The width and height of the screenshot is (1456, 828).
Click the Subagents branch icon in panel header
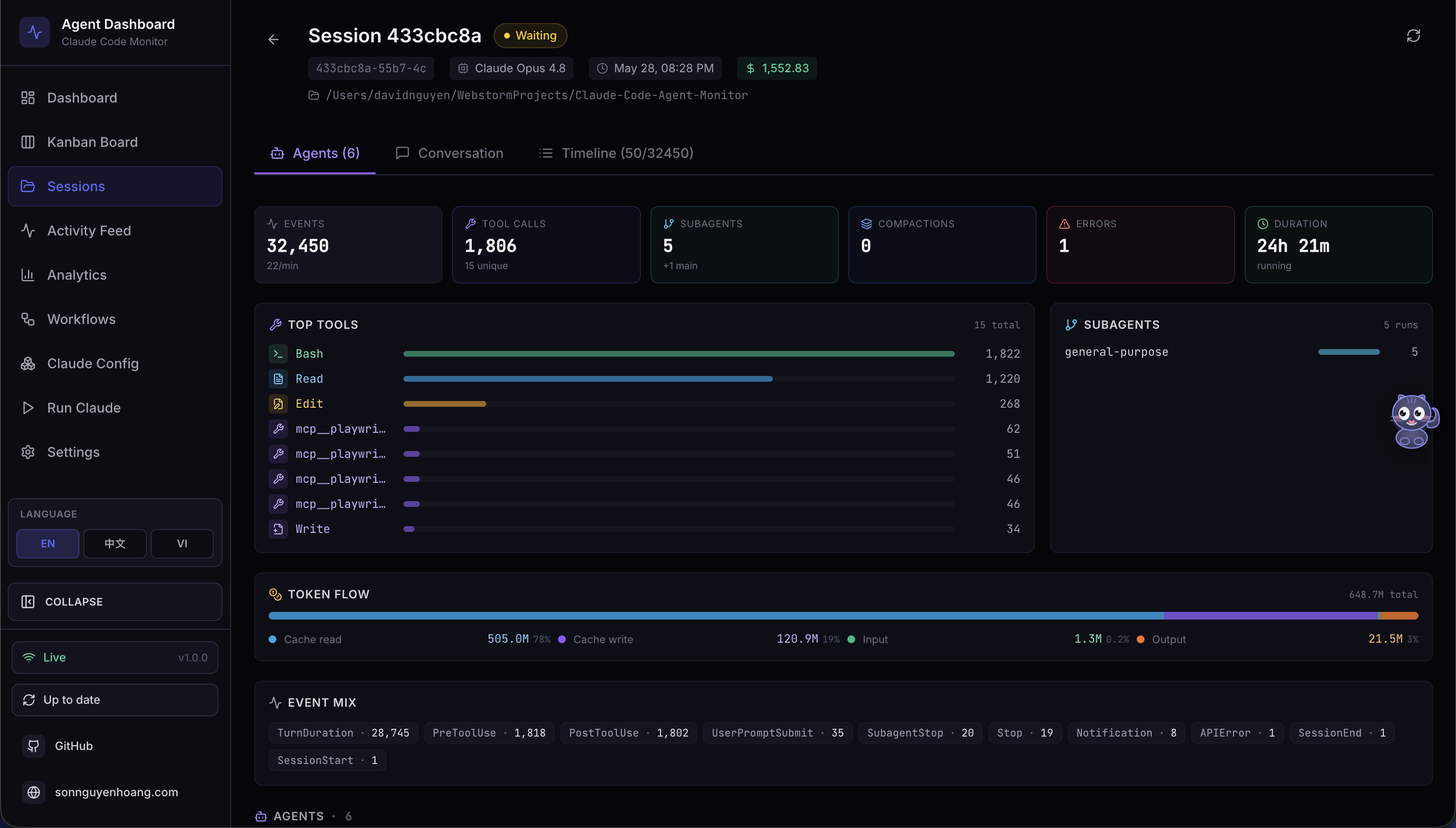coord(1071,325)
